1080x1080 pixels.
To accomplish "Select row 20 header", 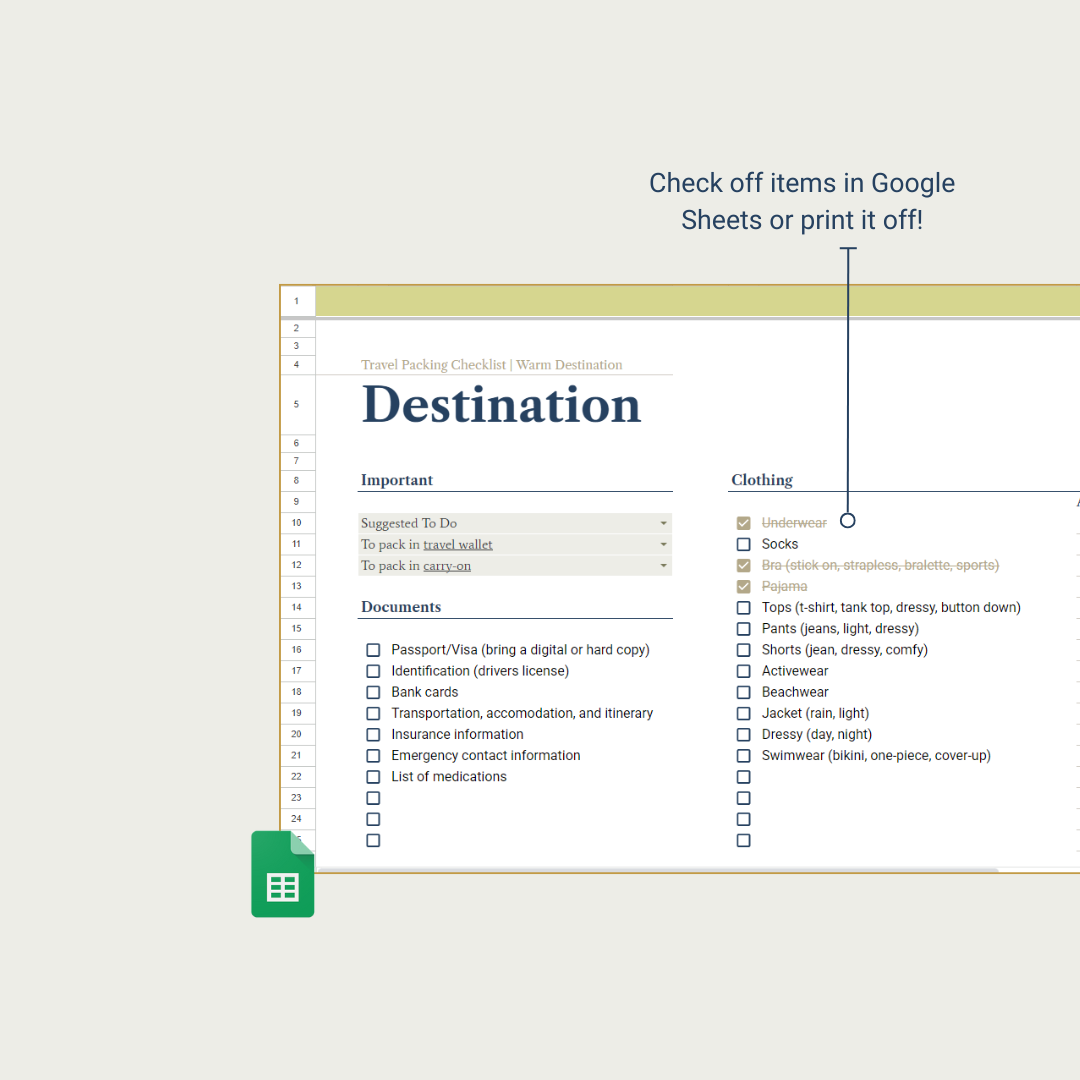I will click(297, 734).
